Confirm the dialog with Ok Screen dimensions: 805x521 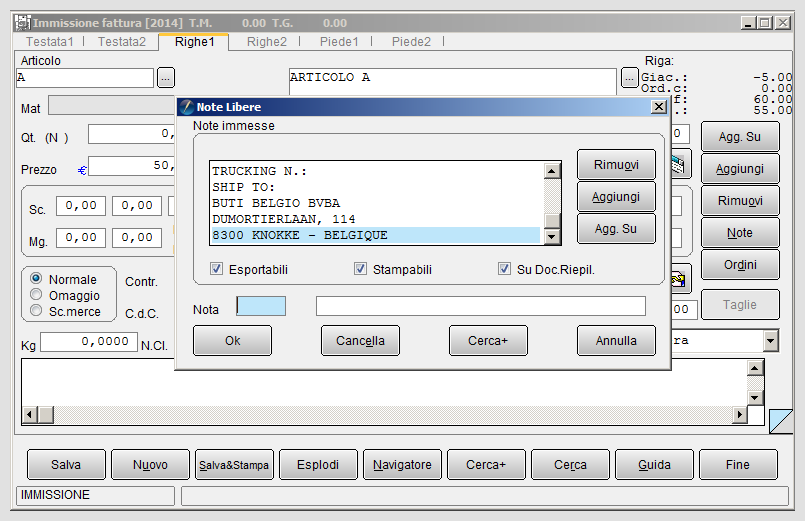pyautogui.click(x=233, y=340)
